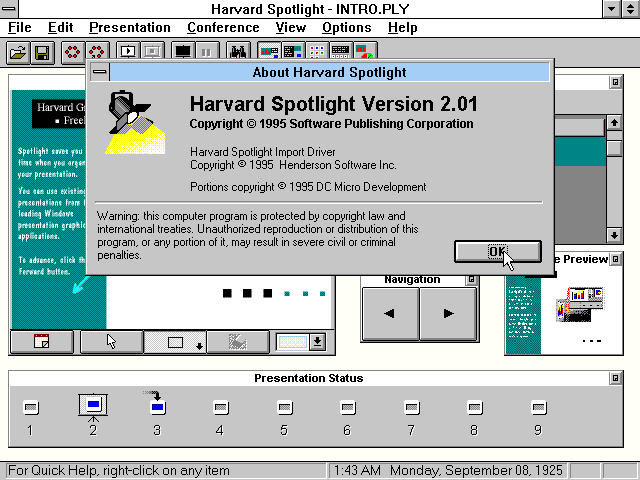Click the play-slide screen toolbar icon
Image resolution: width=640 pixels, height=480 pixels.
click(128, 52)
